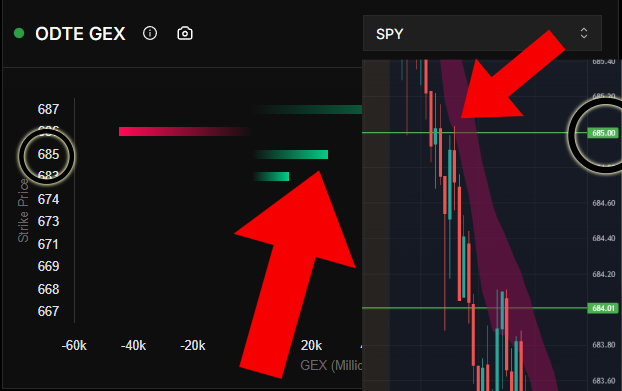Image resolution: width=622 pixels, height=391 pixels.
Task: Select the 669 strike label
Action: point(48,266)
